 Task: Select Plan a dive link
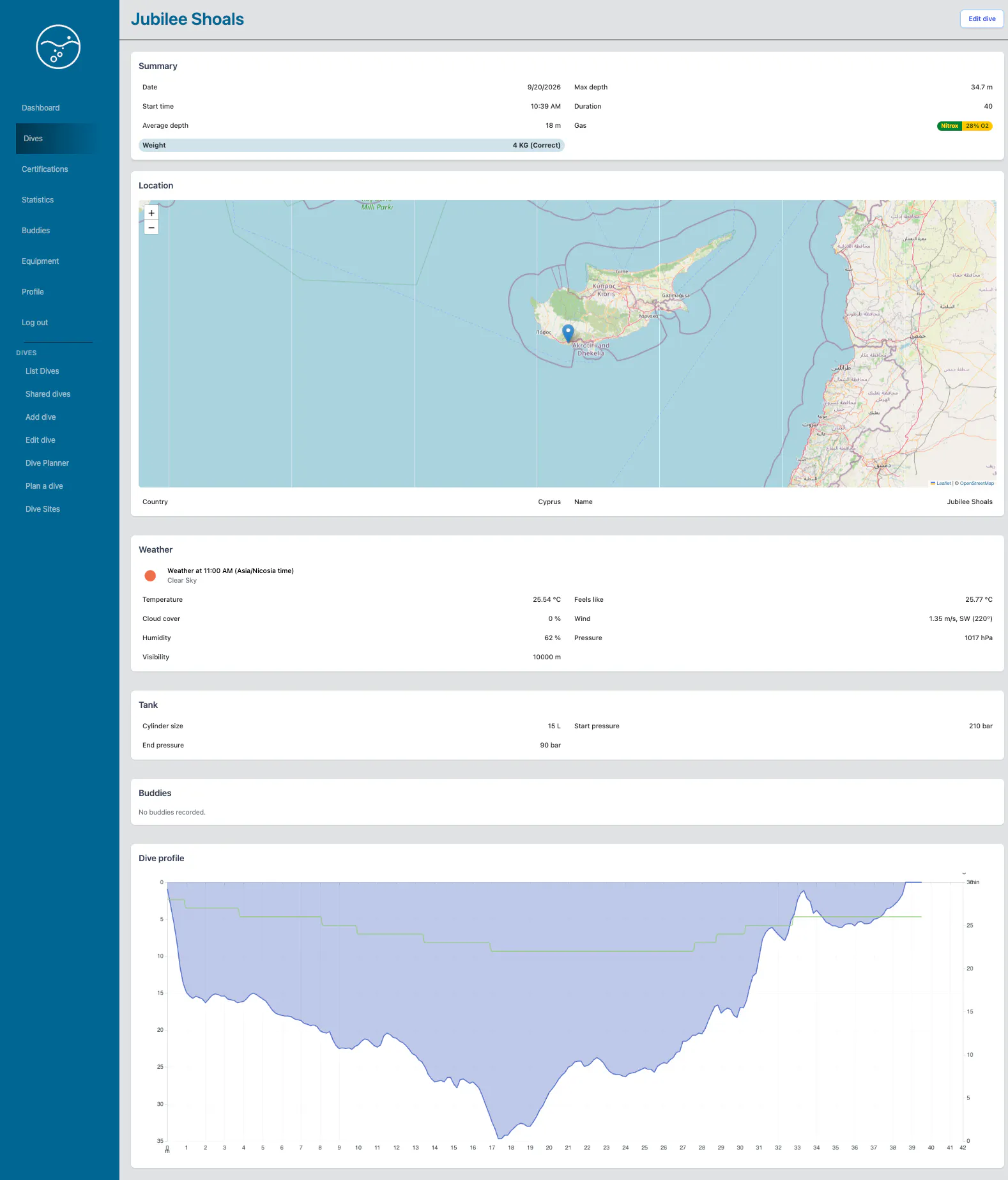click(x=44, y=486)
